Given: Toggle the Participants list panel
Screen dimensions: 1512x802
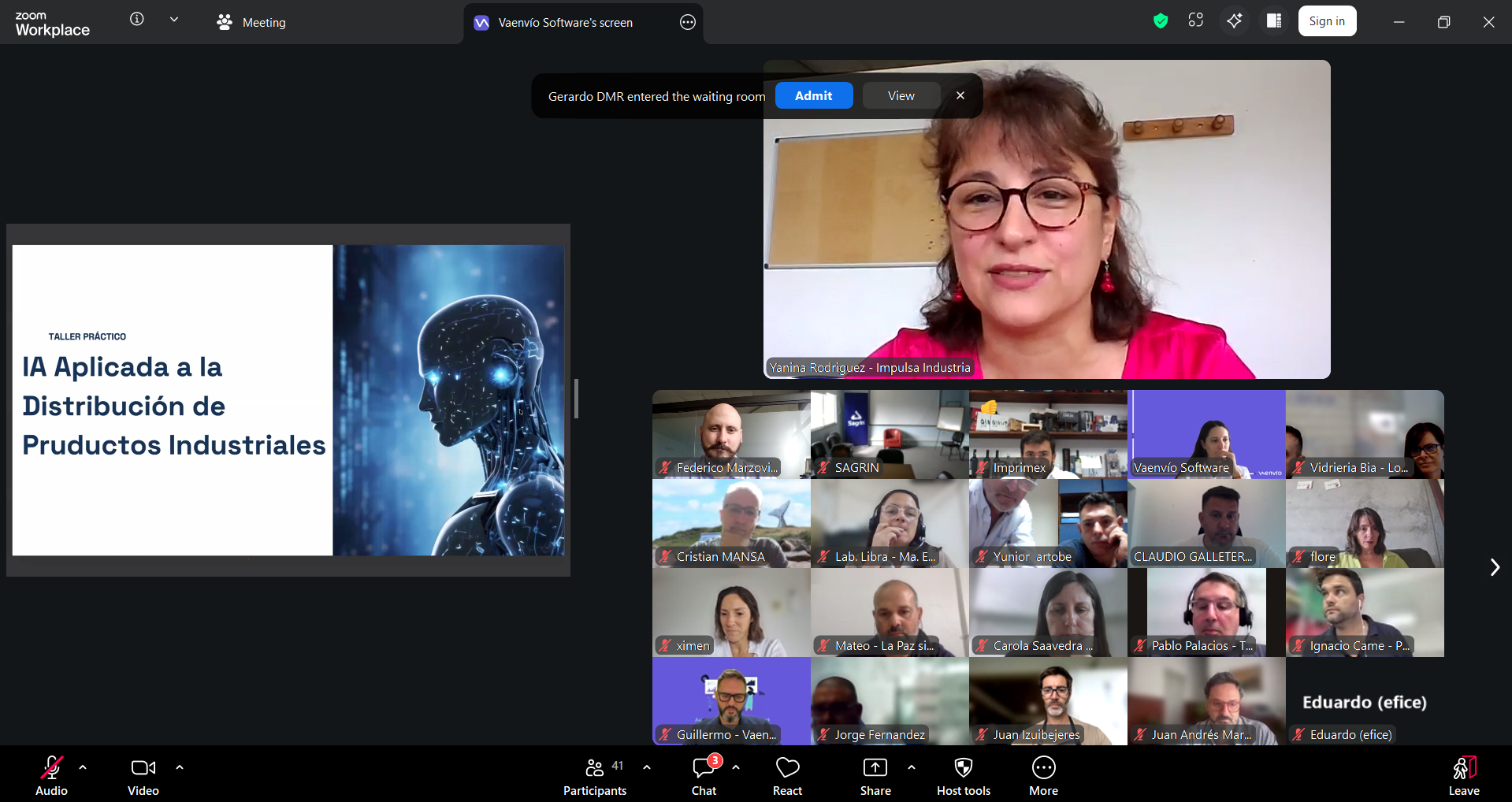Looking at the screenshot, I should click(x=595, y=776).
